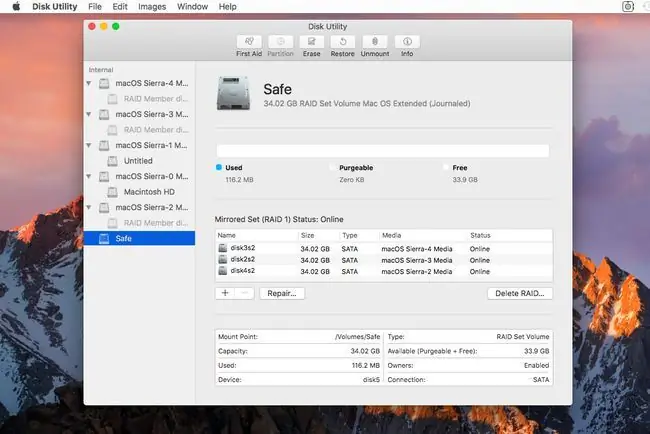Click the disk usage bar
650x434 pixels.
[x=383, y=150]
